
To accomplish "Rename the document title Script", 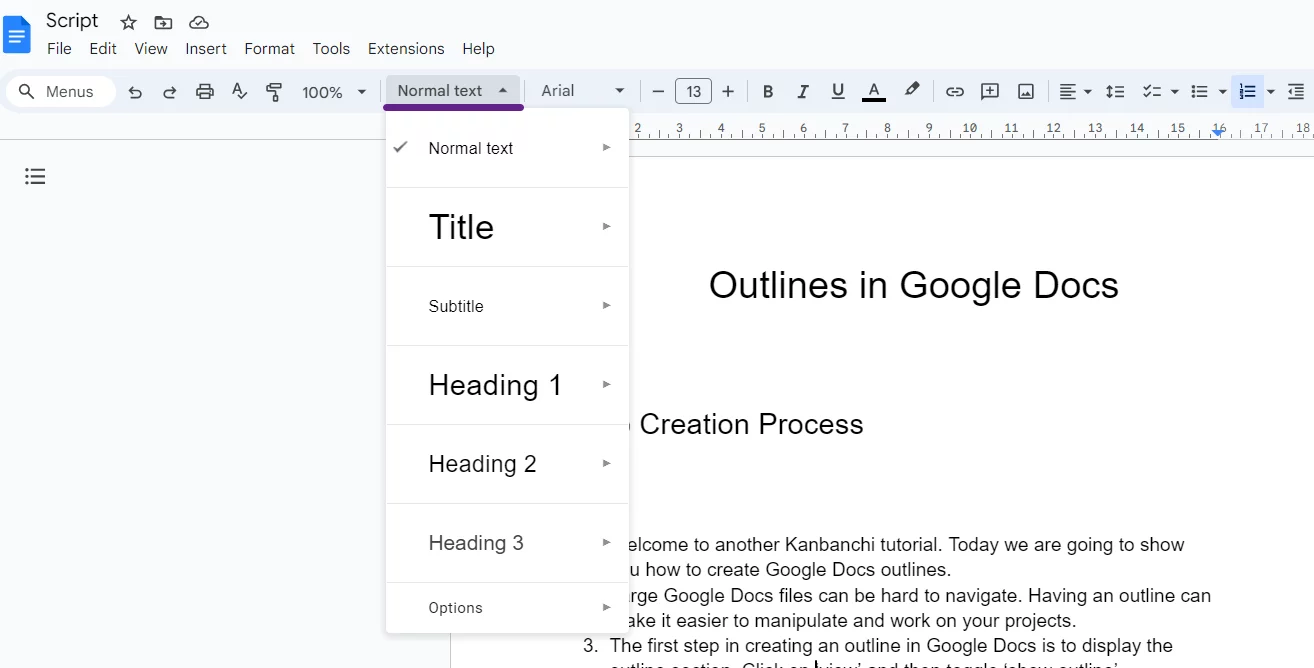I will 72,21.
